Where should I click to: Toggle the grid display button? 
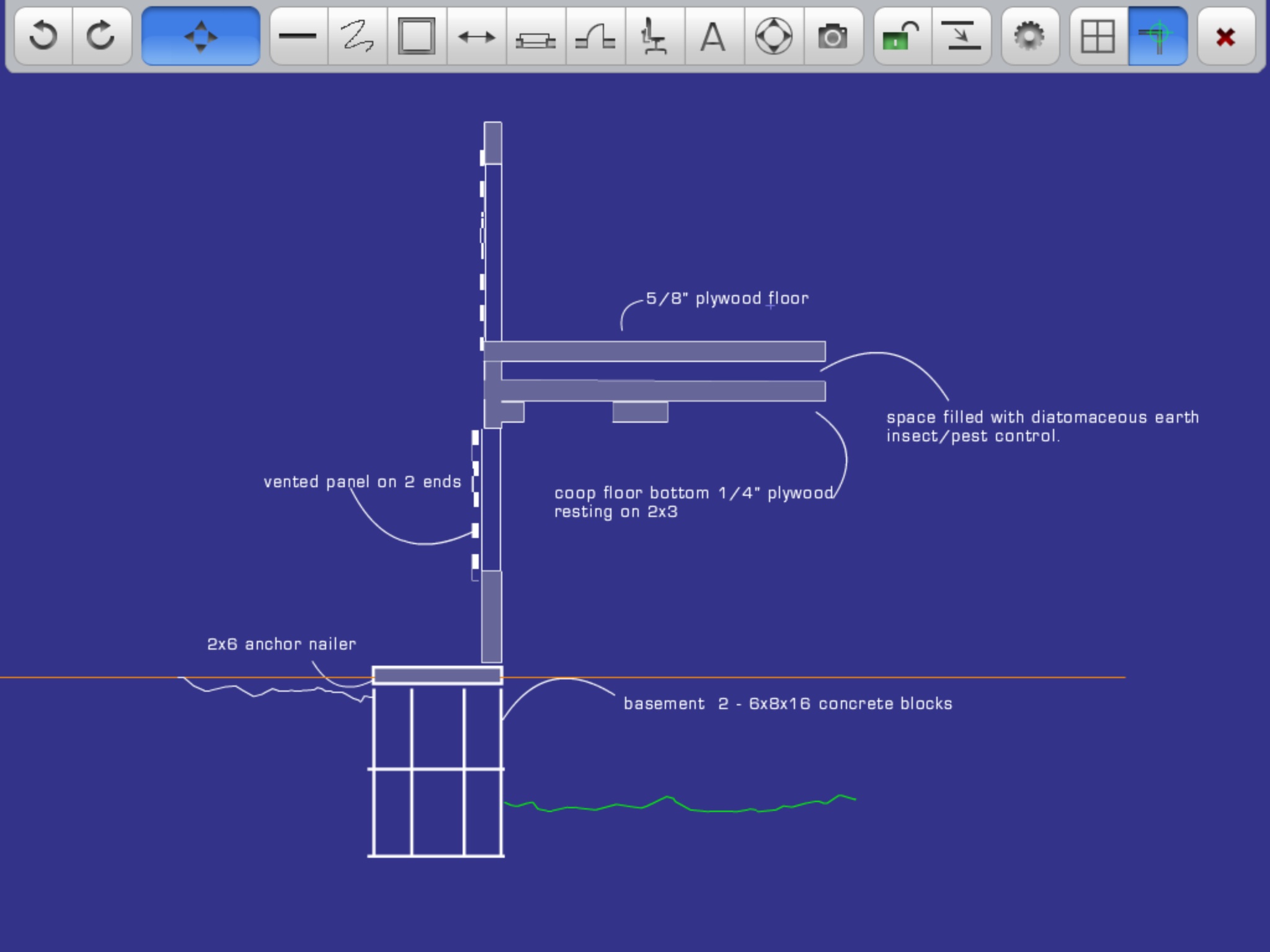click(1098, 37)
